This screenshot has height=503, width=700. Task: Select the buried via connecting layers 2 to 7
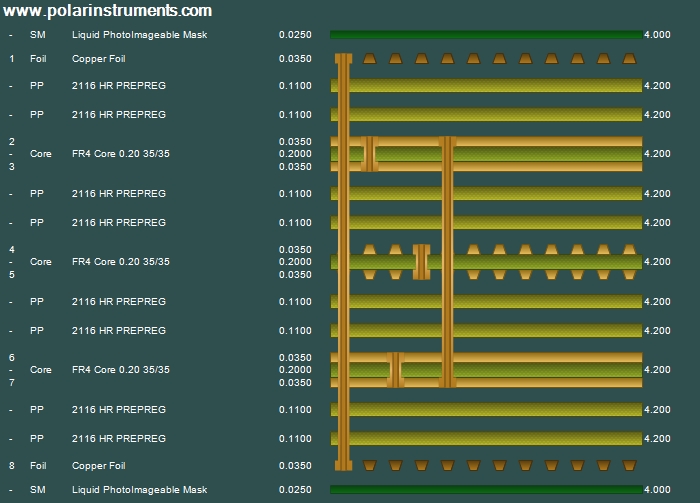(x=448, y=262)
